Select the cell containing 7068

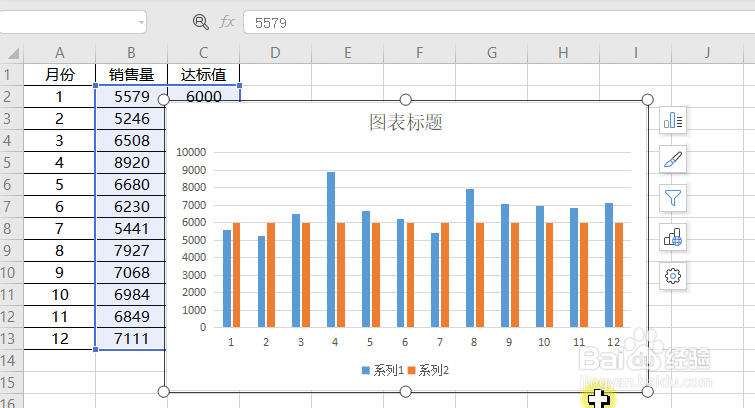click(x=131, y=273)
